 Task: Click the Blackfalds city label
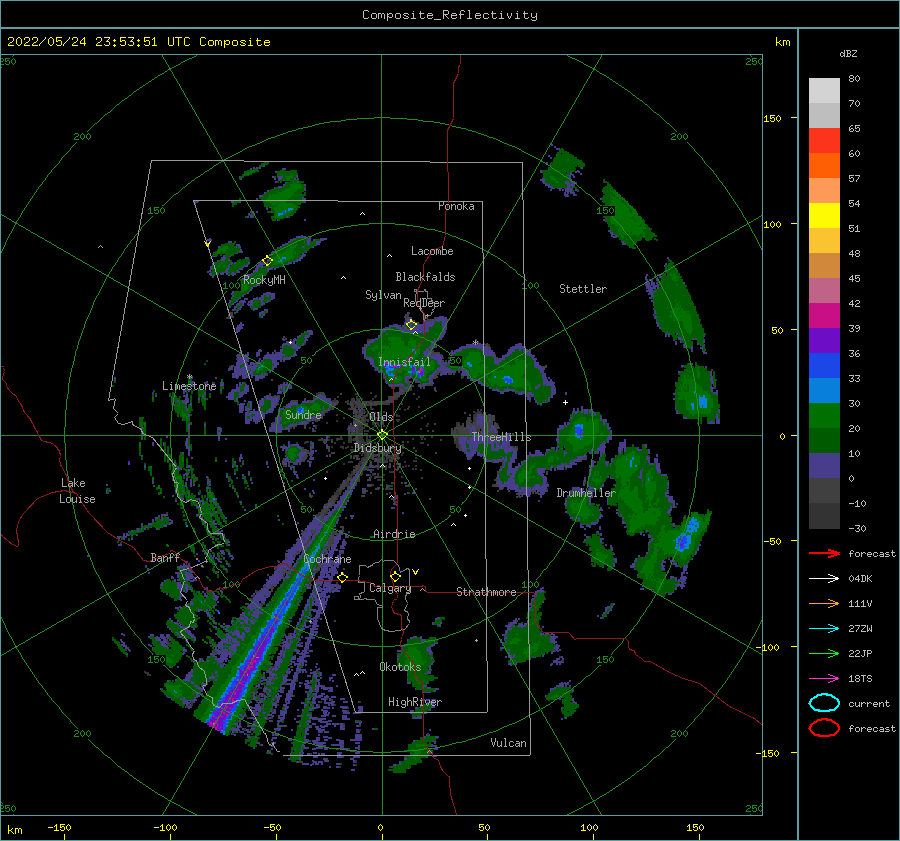[x=425, y=277]
